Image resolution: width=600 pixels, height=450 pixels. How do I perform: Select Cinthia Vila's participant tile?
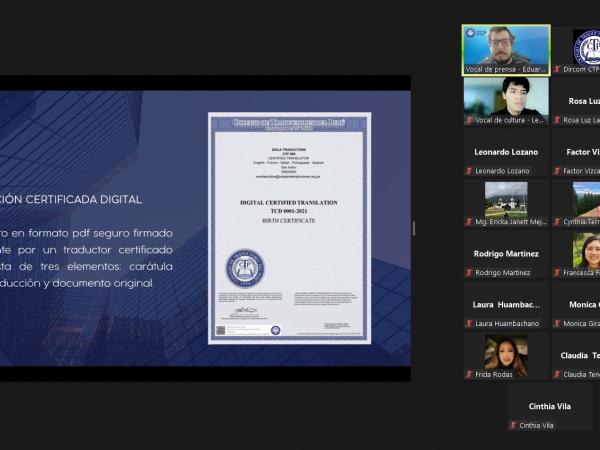tap(550, 406)
